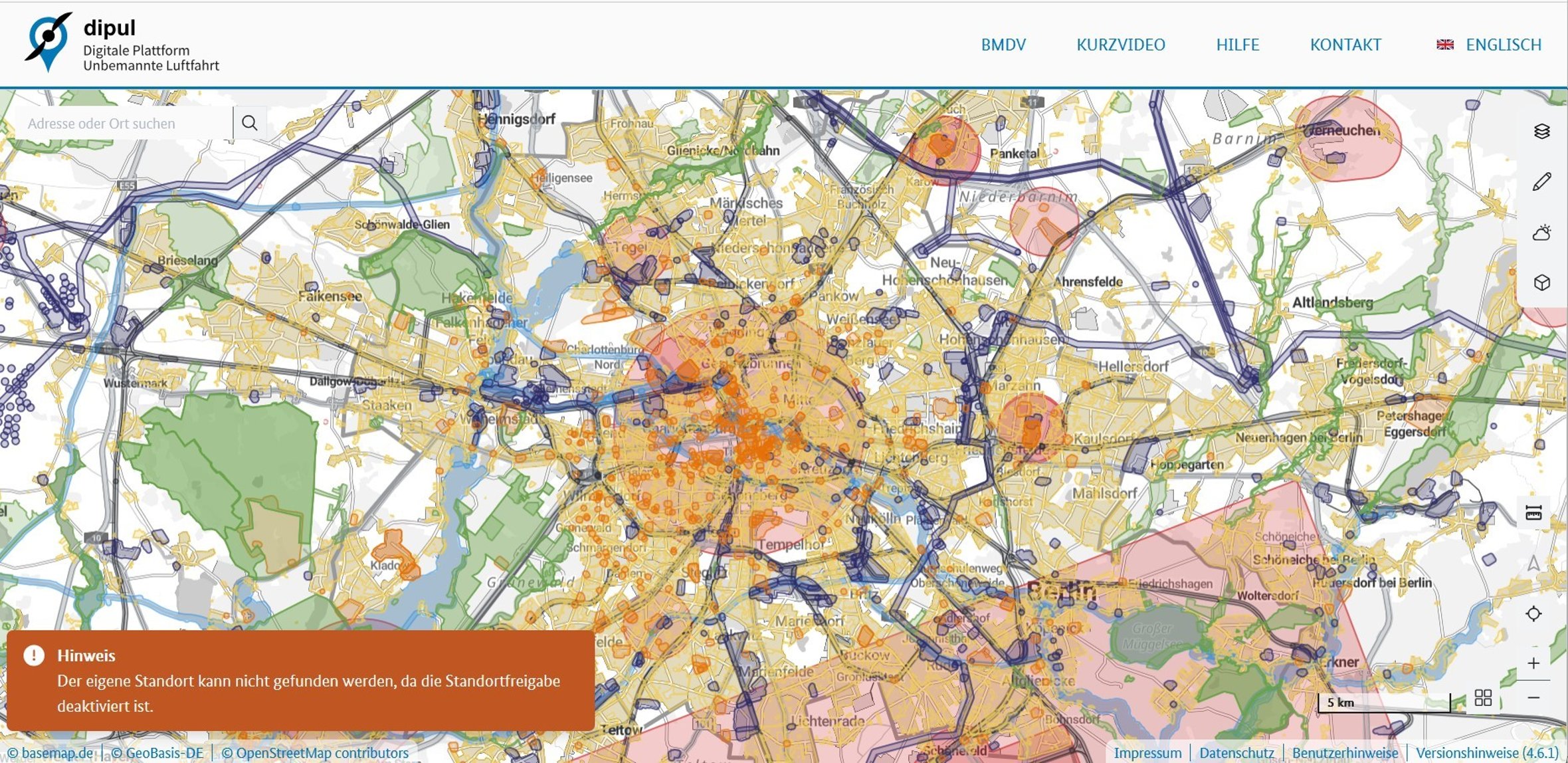Open the BMDV menu item
This screenshot has width=1568, height=763.
click(1003, 45)
